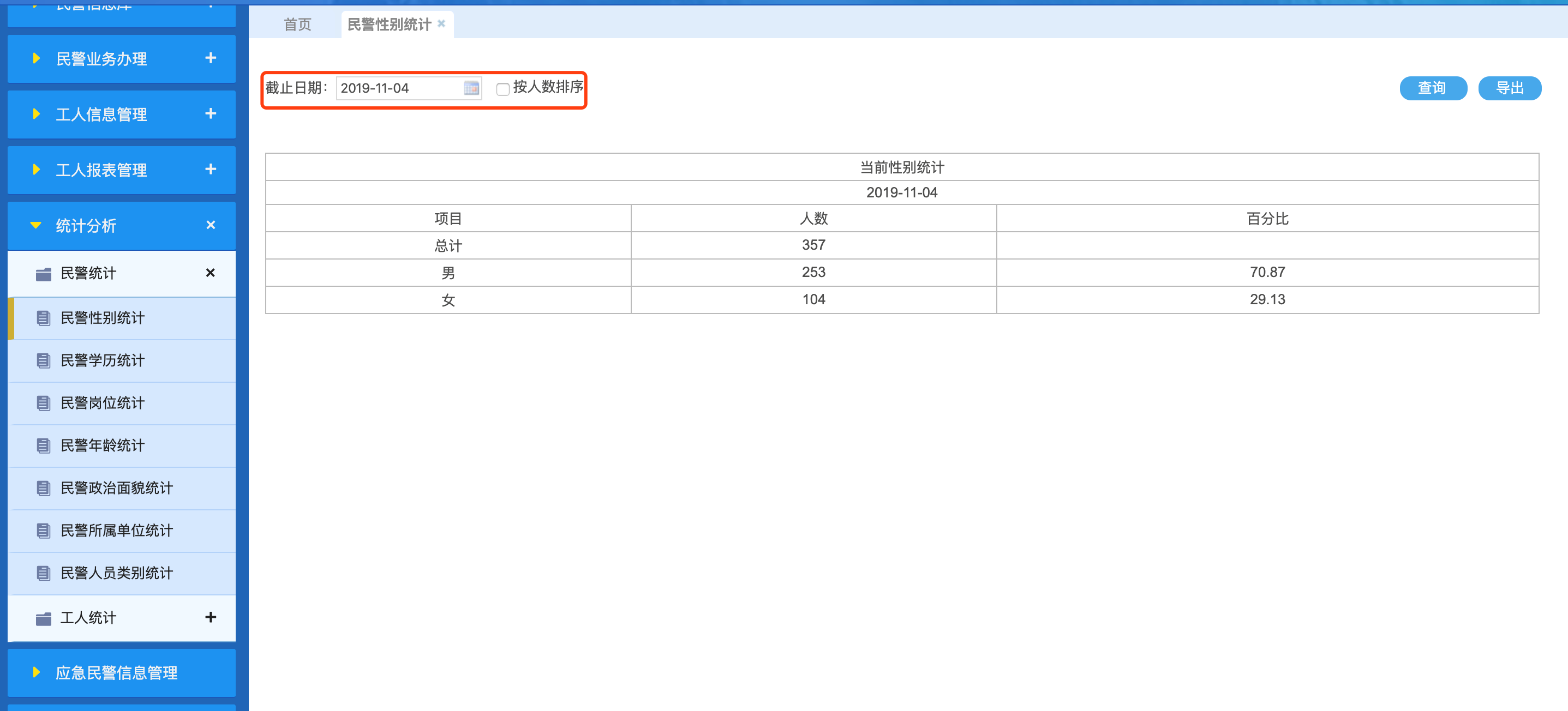Click the document icon beside 民警所属单位统计
The width and height of the screenshot is (1568, 711).
(43, 531)
